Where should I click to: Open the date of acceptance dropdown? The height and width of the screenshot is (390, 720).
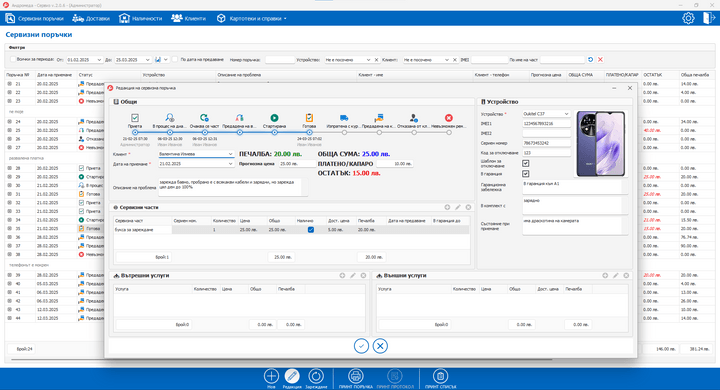(231, 164)
